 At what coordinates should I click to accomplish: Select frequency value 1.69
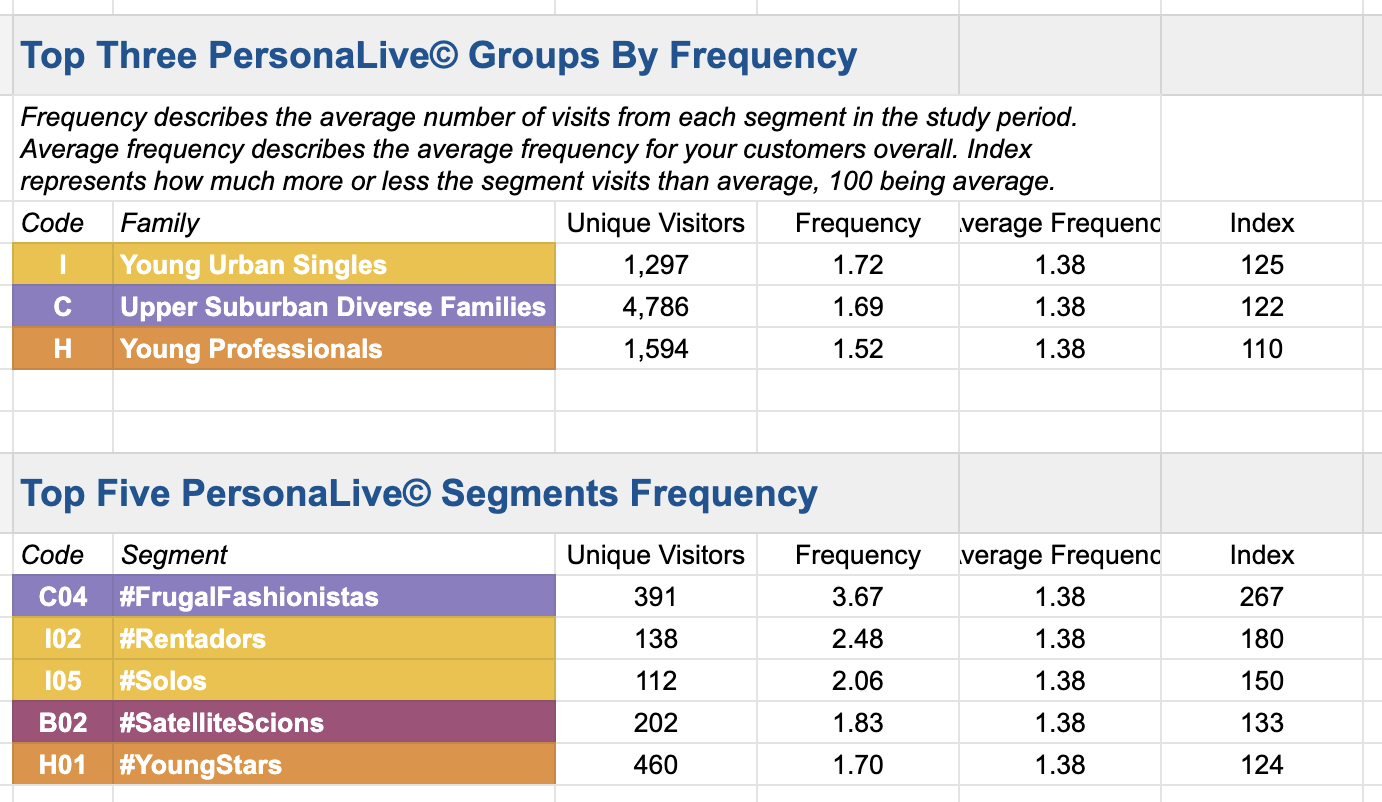coord(858,307)
